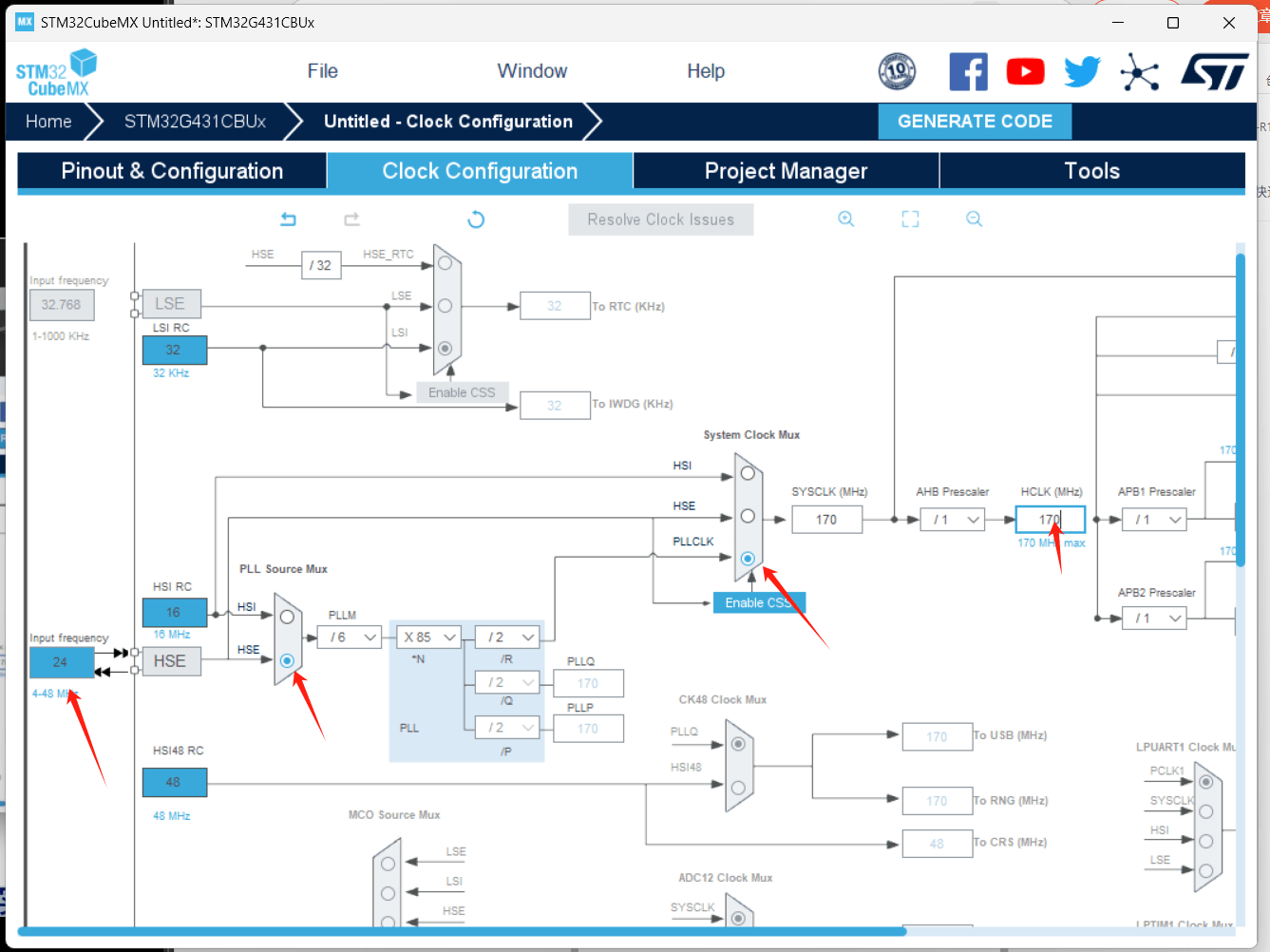
Task: Zoom in on the clock diagram
Action: (845, 219)
